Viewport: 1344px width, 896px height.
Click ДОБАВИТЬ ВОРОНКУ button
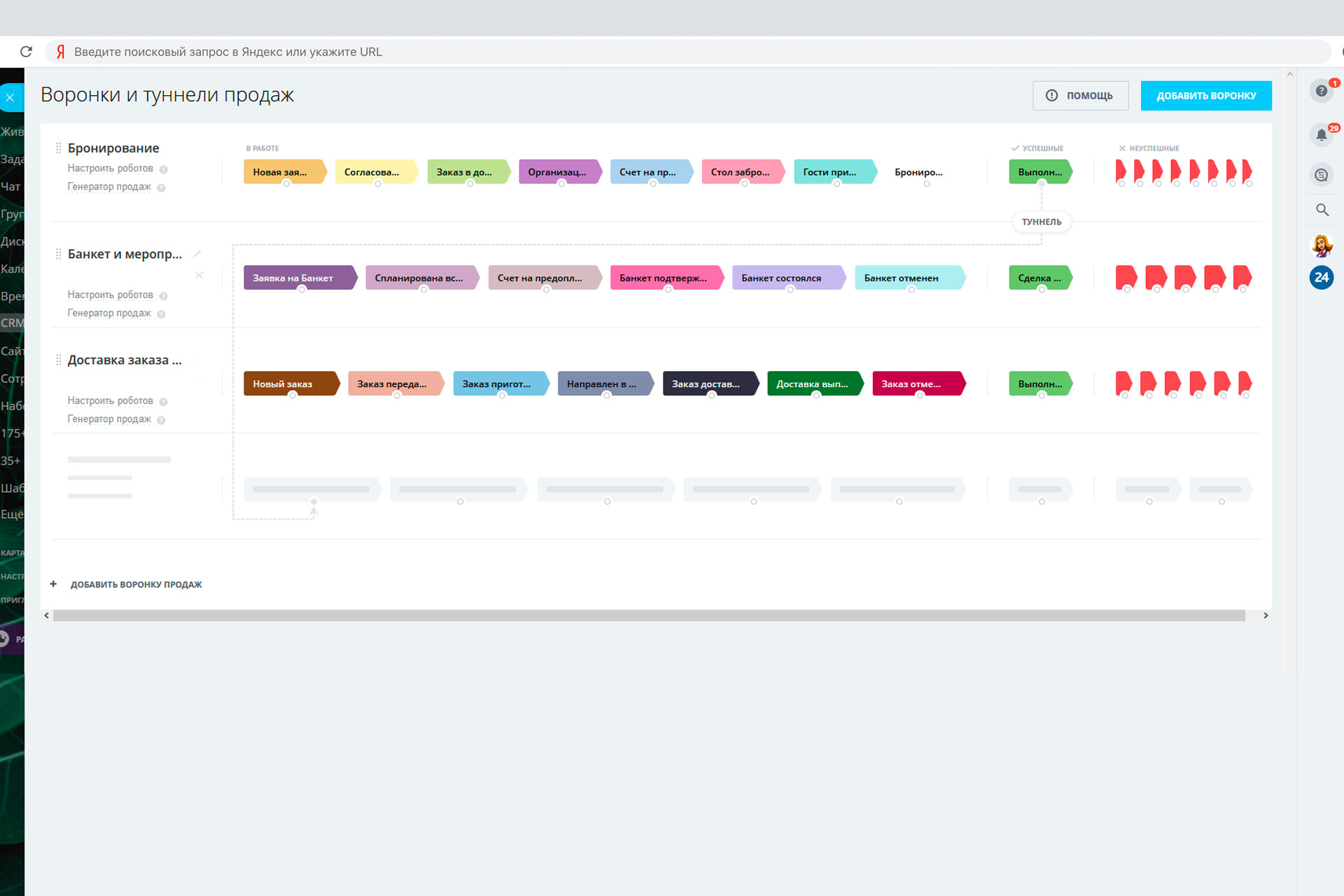pos(1205,96)
